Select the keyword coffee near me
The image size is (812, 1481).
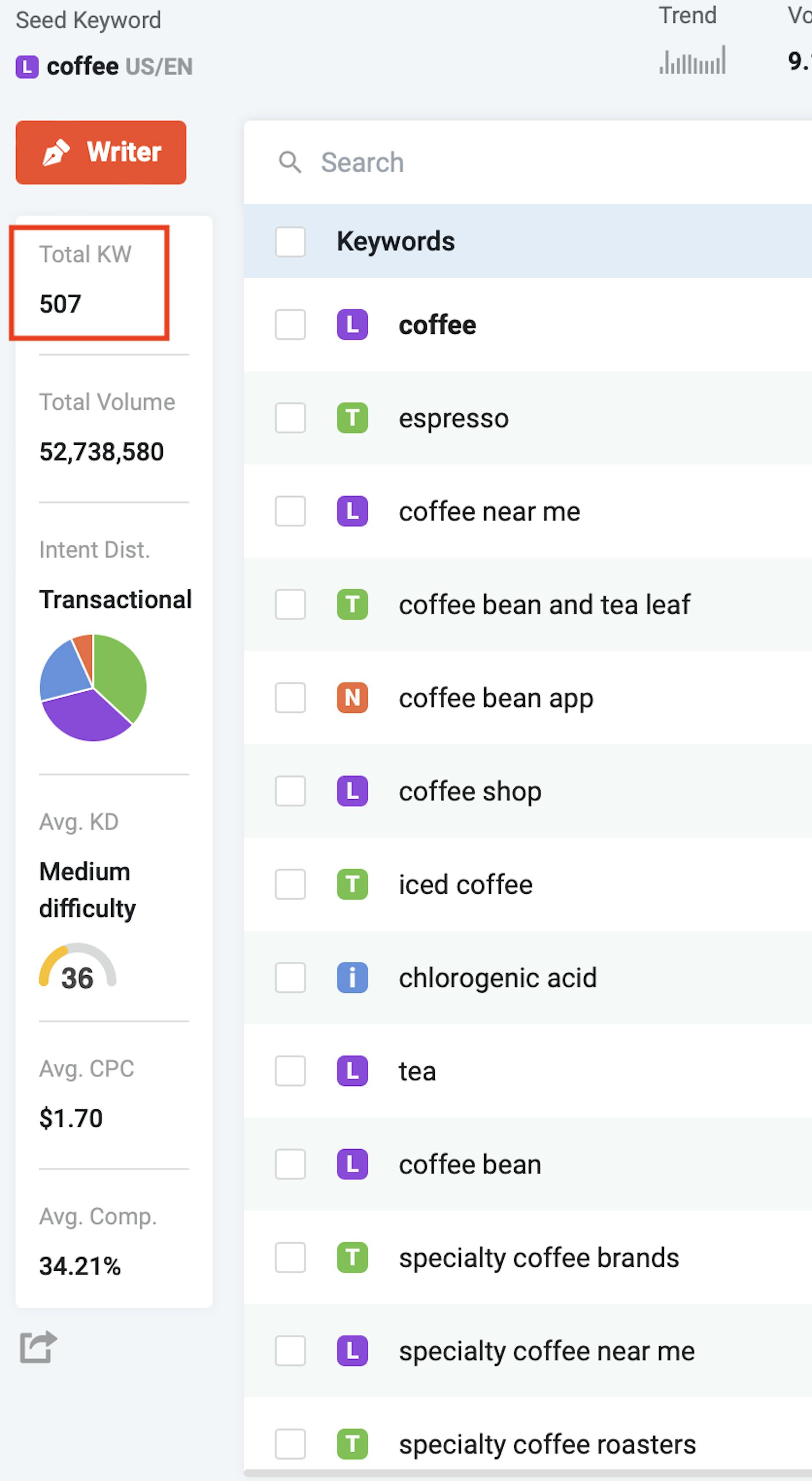pyautogui.click(x=489, y=511)
